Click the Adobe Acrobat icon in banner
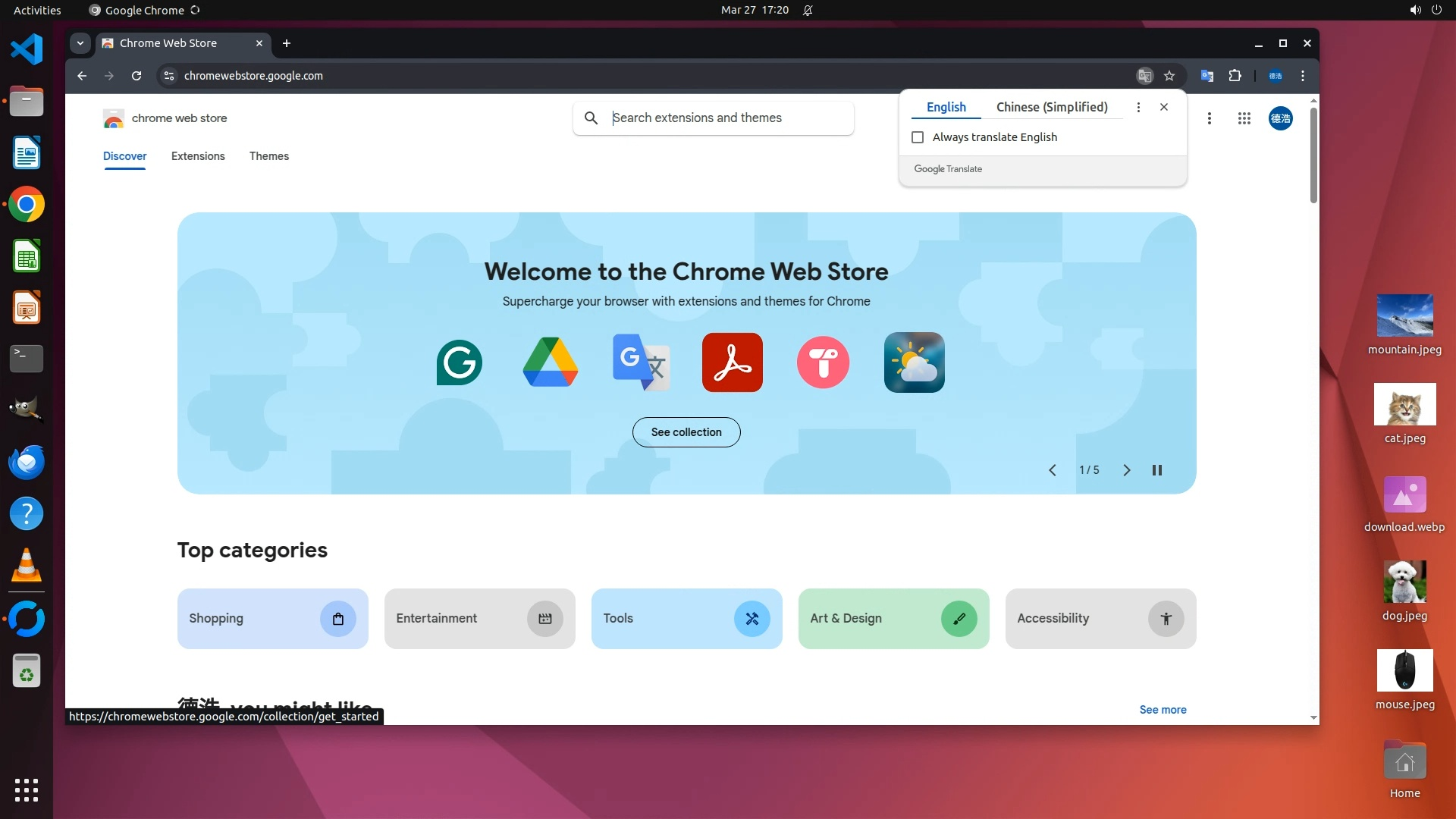 click(732, 362)
